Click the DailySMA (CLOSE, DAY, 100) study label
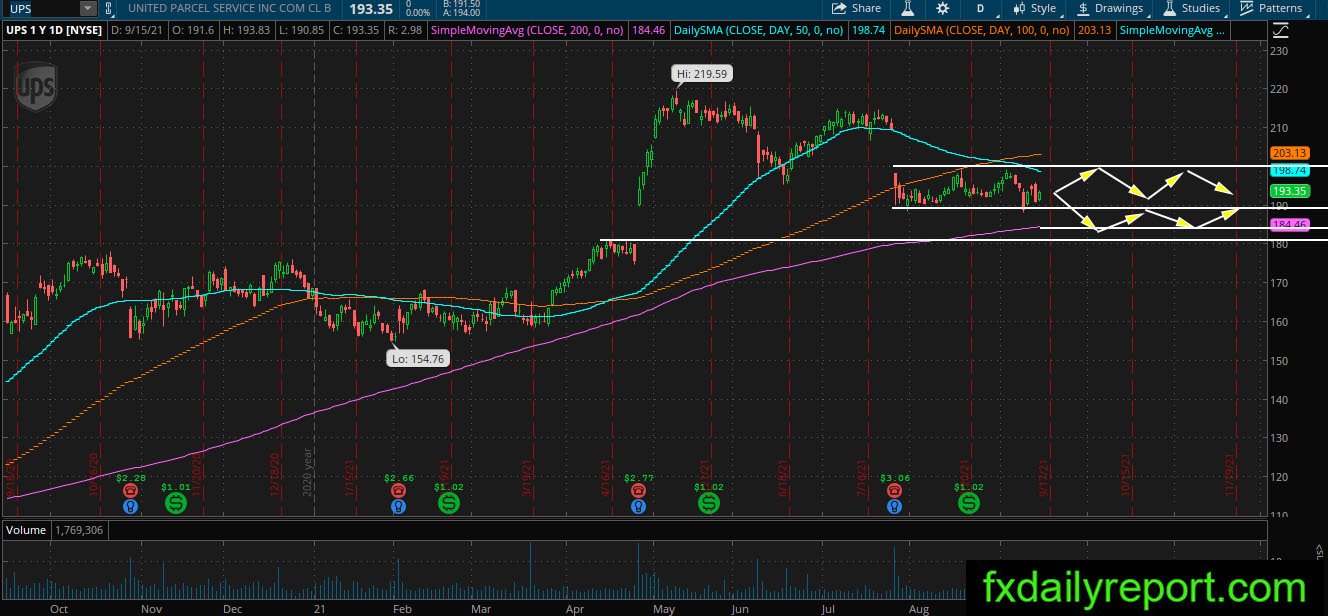This screenshot has height=616, width=1328. [x=983, y=31]
